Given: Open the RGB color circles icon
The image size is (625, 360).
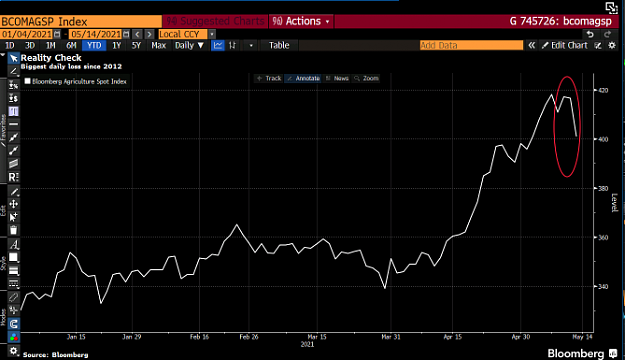Looking at the screenshot, I should tap(14, 337).
